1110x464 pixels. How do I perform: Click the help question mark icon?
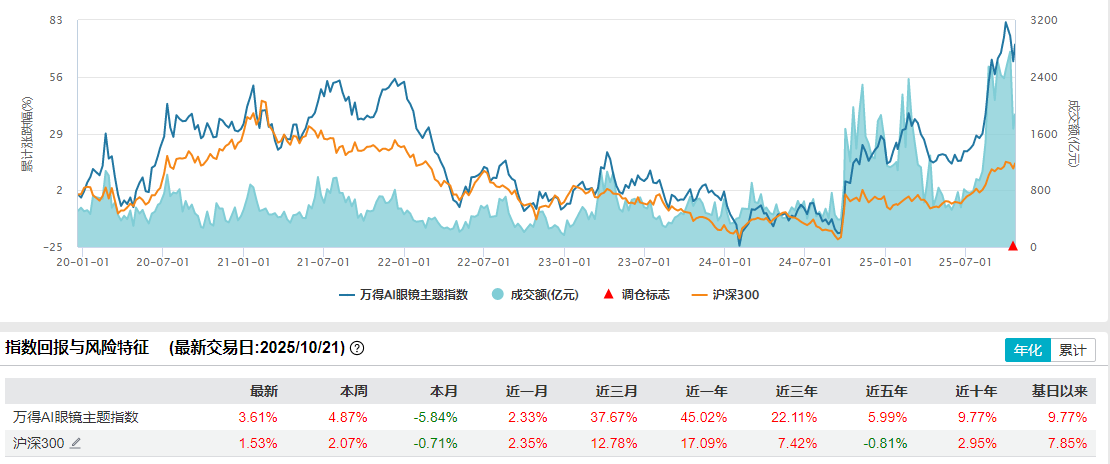pyautogui.click(x=357, y=349)
